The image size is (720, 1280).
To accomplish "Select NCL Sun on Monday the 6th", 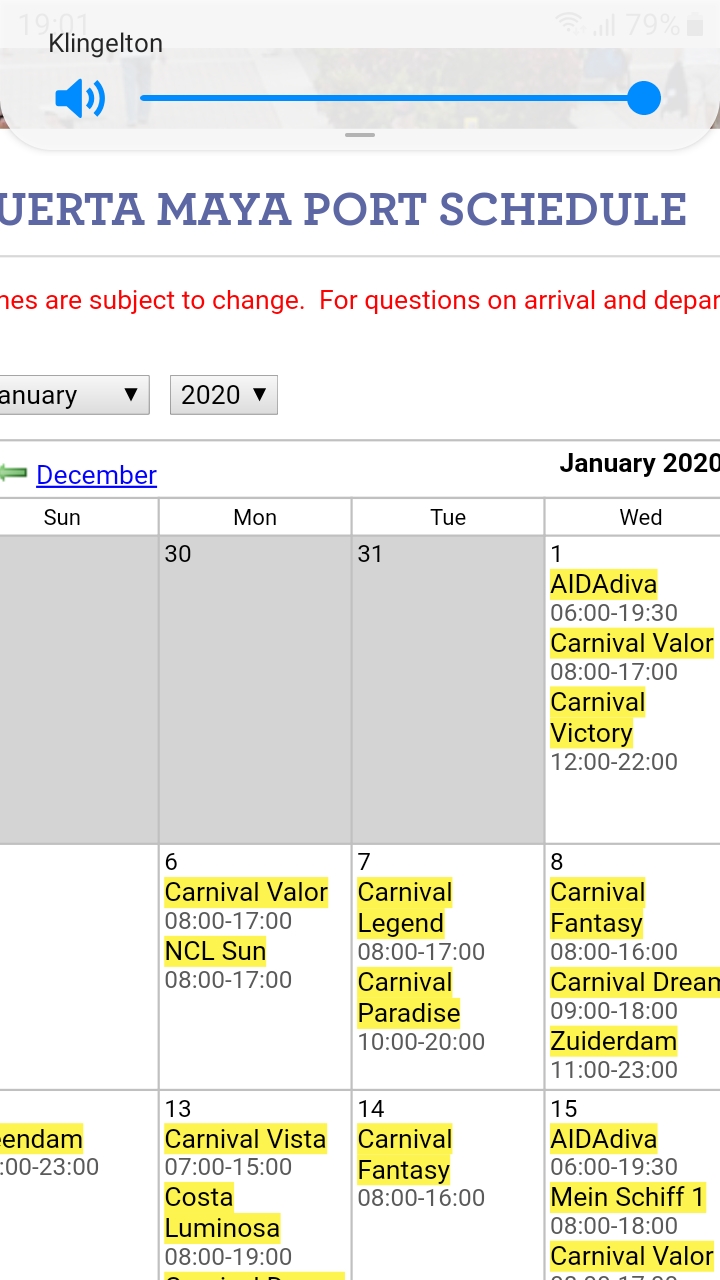I will point(215,951).
